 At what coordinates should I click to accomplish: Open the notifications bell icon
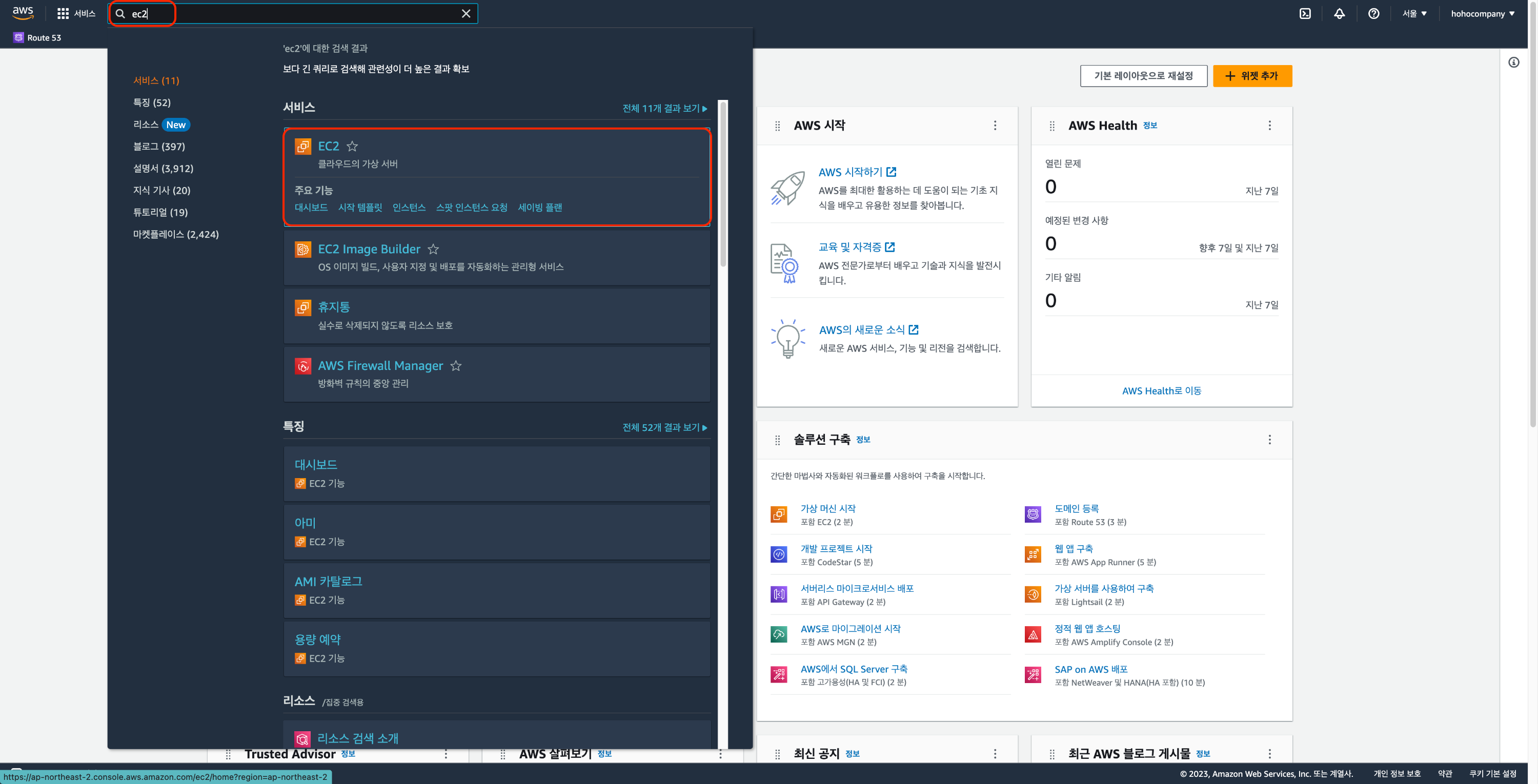pyautogui.click(x=1339, y=14)
